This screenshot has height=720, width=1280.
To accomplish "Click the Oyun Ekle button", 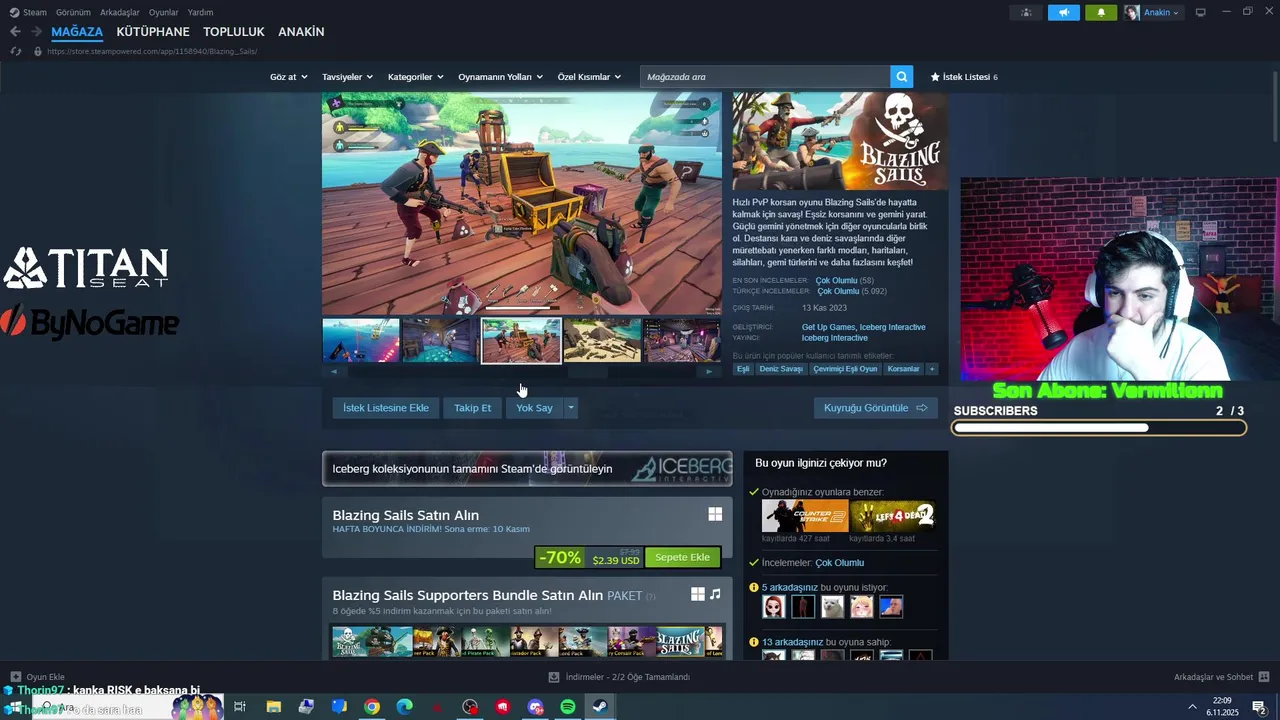I will (38, 677).
